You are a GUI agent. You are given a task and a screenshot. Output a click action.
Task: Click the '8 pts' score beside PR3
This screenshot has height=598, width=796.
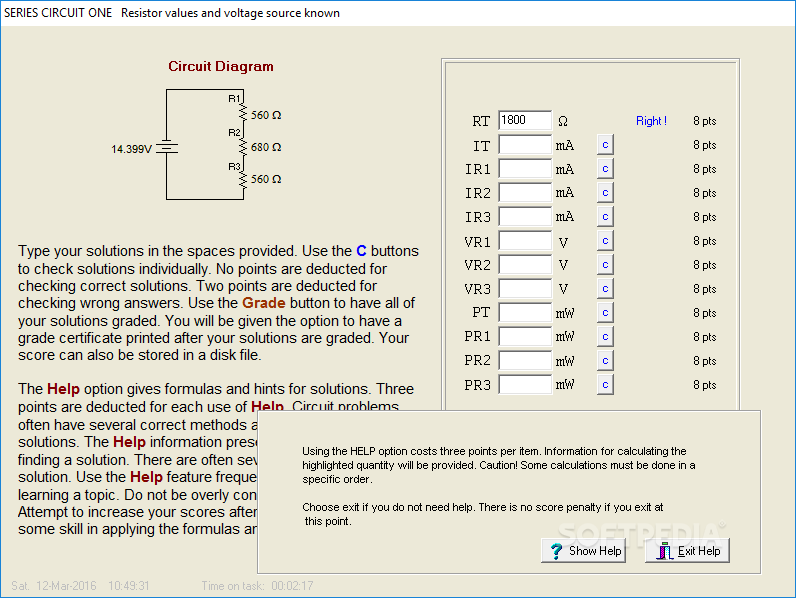[x=705, y=385]
